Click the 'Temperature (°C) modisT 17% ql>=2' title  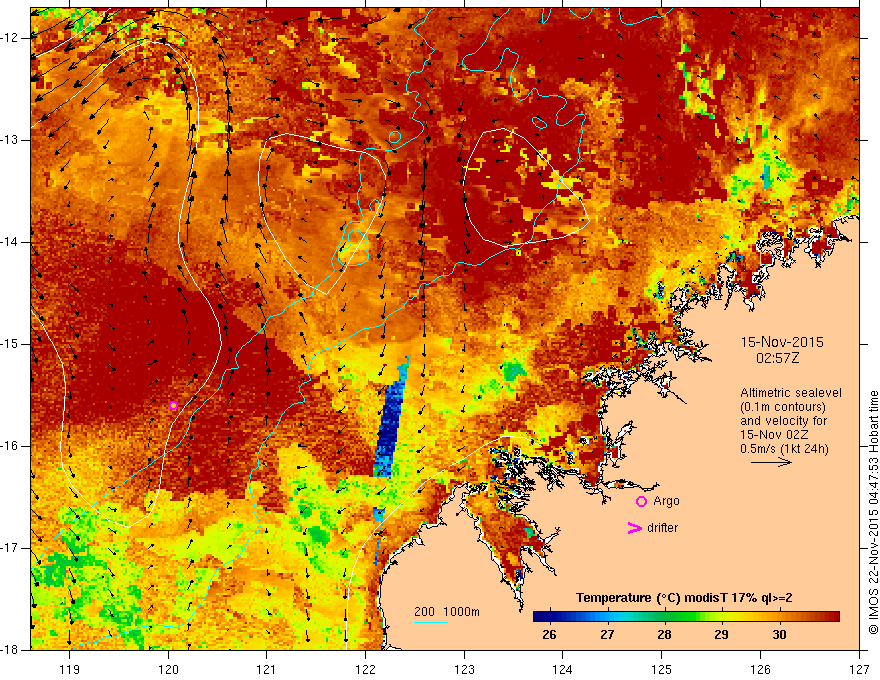684,598
